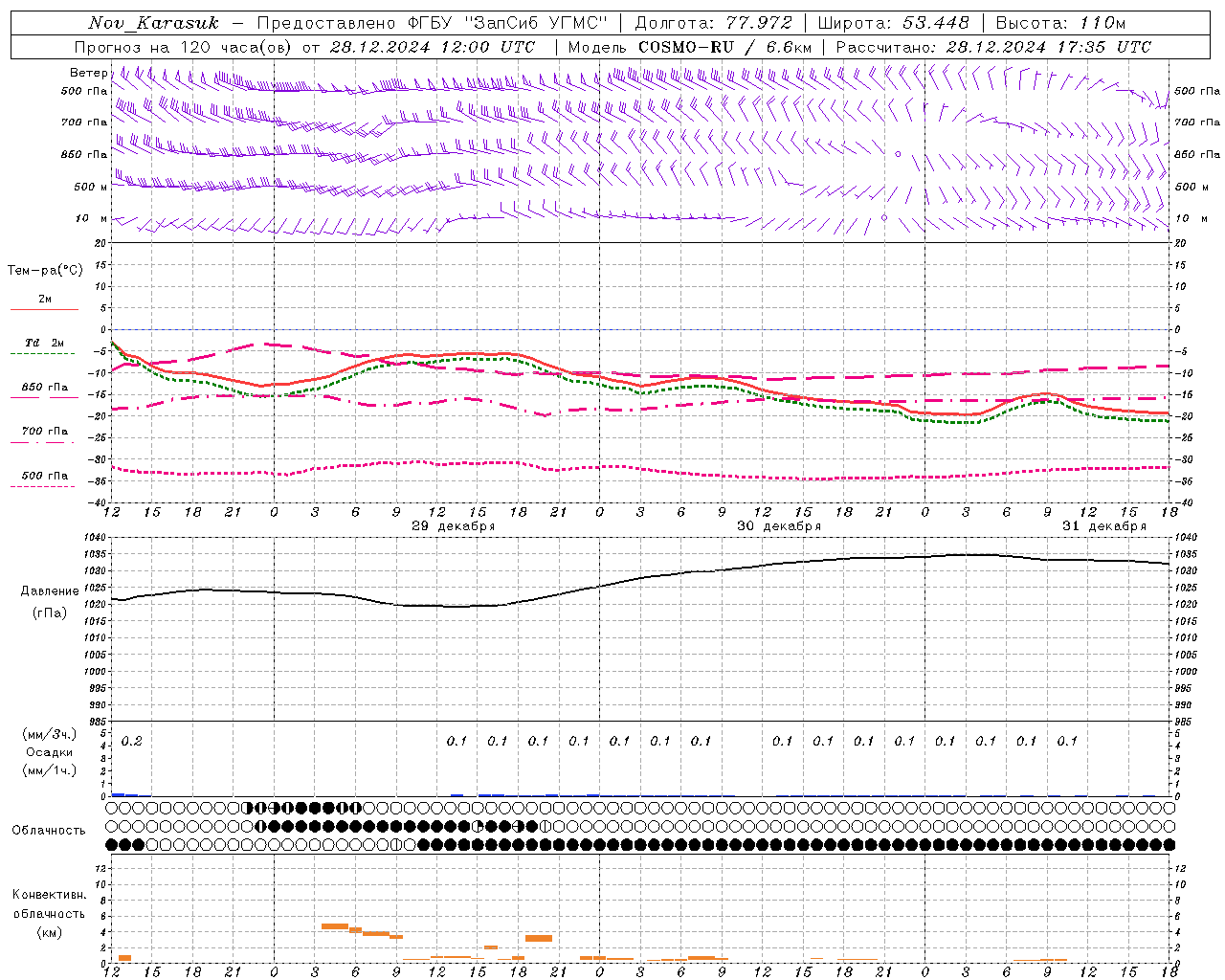
Task: Click the '(мм/3ч.)' precipitation unit label
Action: click(50, 734)
